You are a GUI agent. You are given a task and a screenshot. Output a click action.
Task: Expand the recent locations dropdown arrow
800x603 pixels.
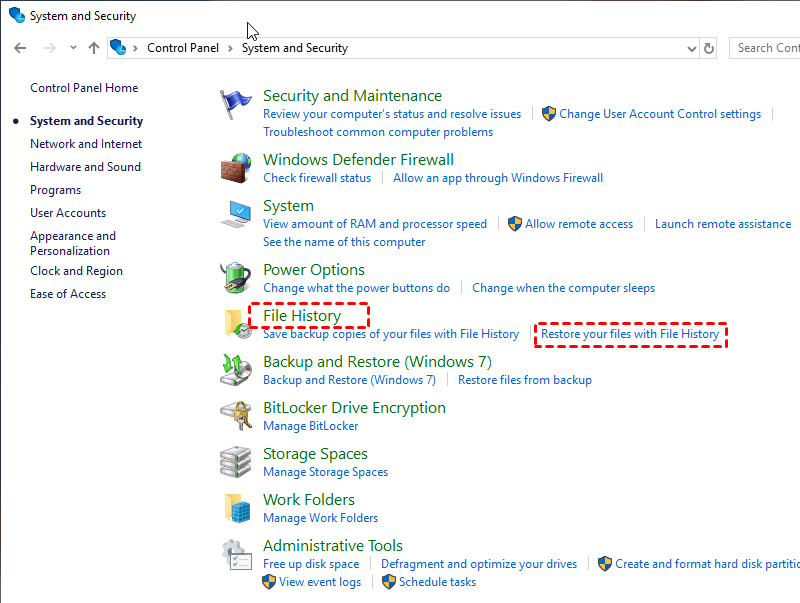[73, 48]
